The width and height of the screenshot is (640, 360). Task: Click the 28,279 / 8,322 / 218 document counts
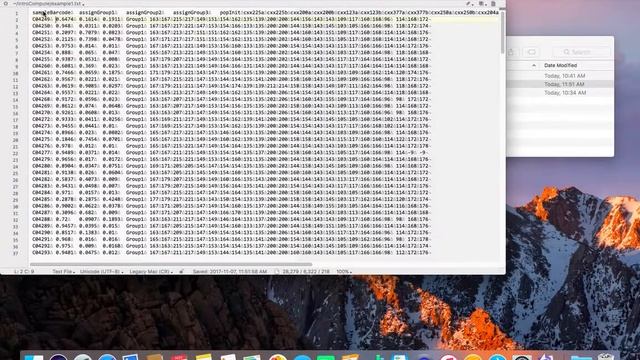(x=306, y=271)
